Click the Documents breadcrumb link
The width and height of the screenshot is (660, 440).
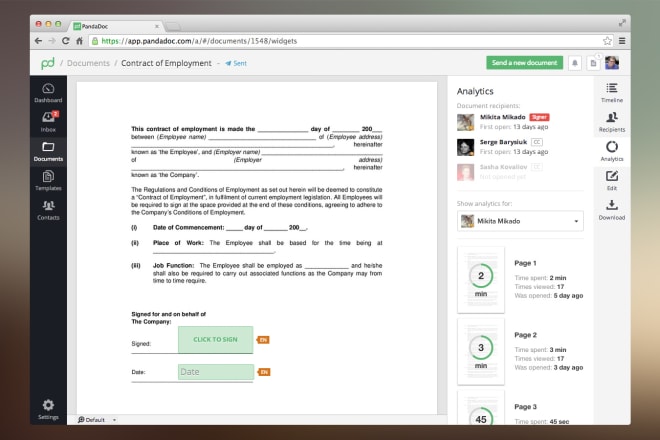pos(88,63)
